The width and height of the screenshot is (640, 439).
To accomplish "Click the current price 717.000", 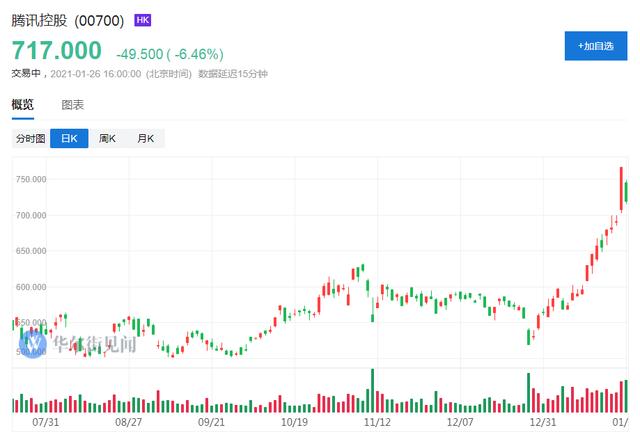I will click(x=57, y=50).
